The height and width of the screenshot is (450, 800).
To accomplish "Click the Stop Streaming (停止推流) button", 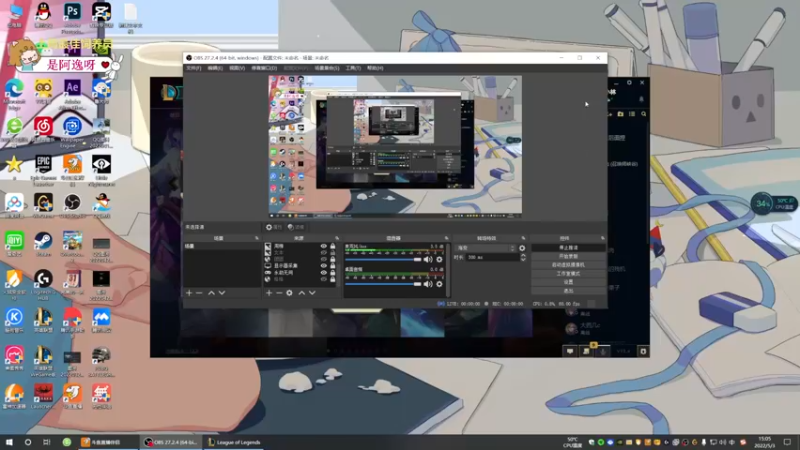I will [x=568, y=248].
